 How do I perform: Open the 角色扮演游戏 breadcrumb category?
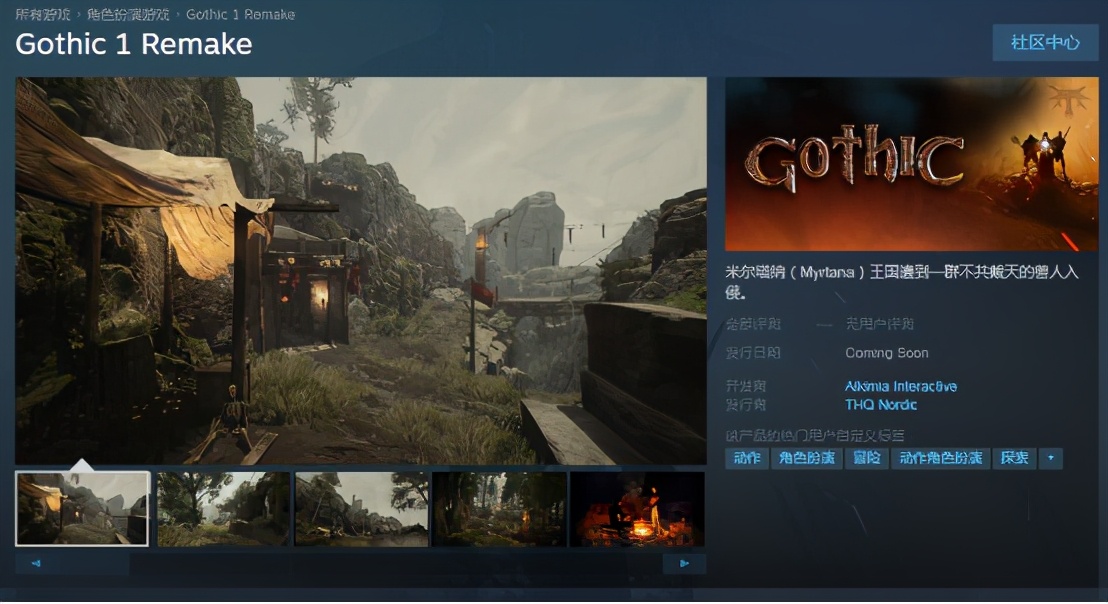(x=128, y=14)
